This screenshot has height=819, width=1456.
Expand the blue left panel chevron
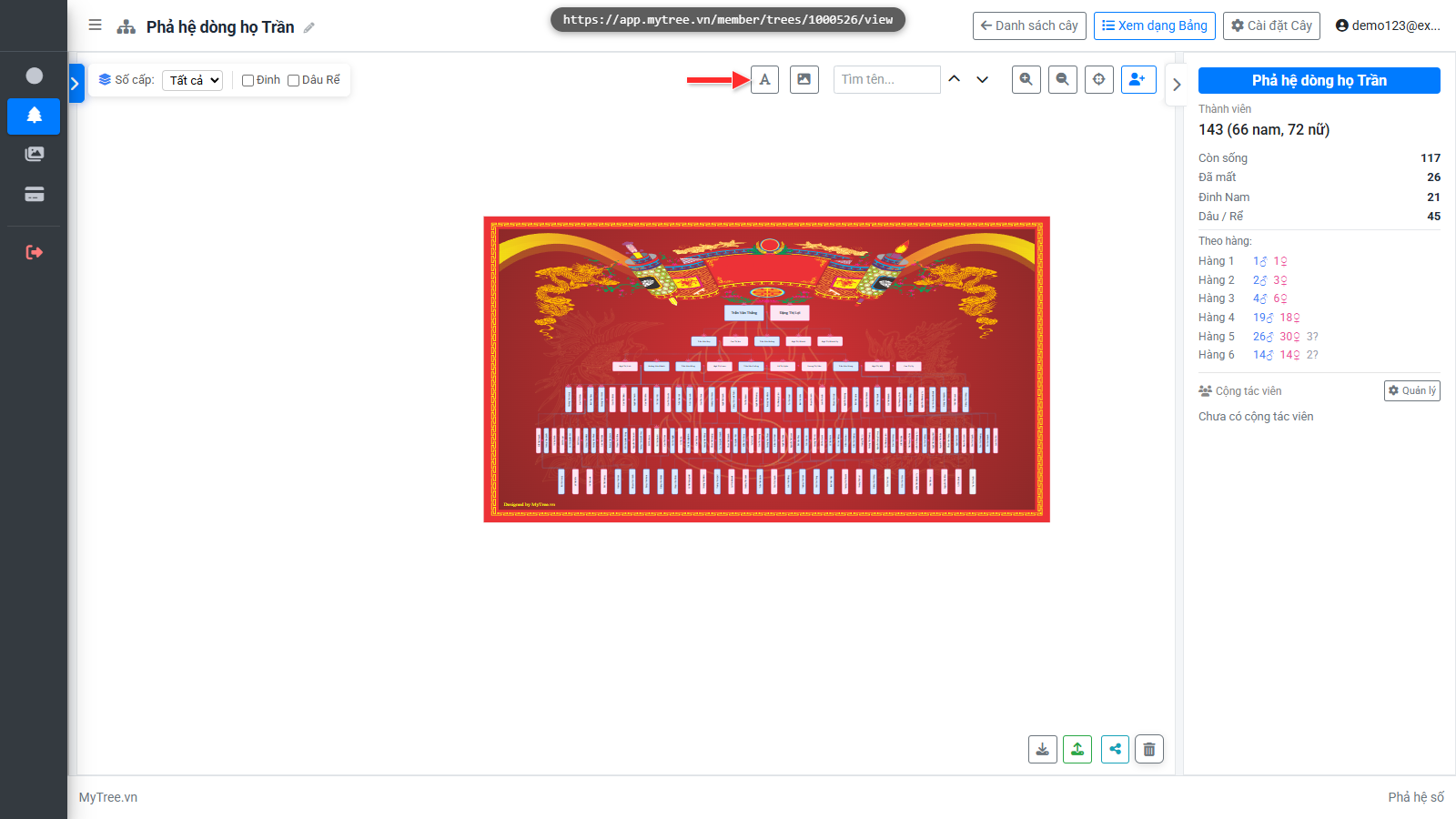(x=76, y=84)
